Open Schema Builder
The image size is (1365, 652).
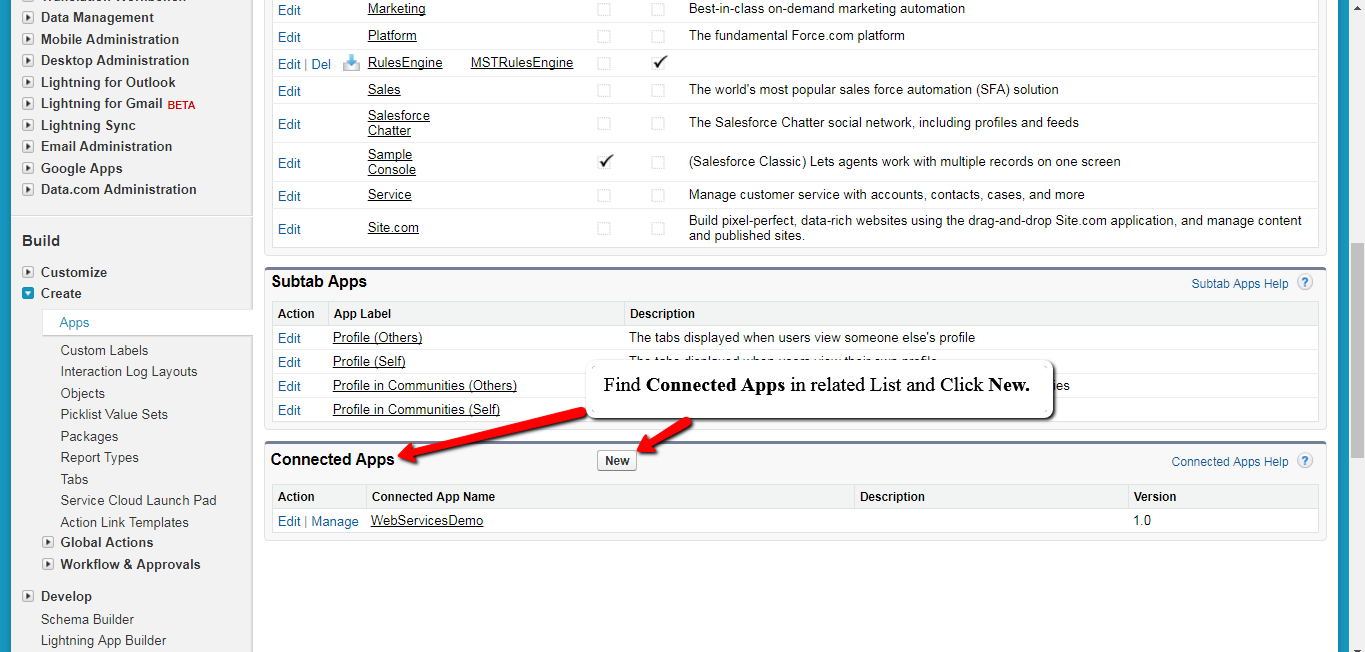click(87, 619)
